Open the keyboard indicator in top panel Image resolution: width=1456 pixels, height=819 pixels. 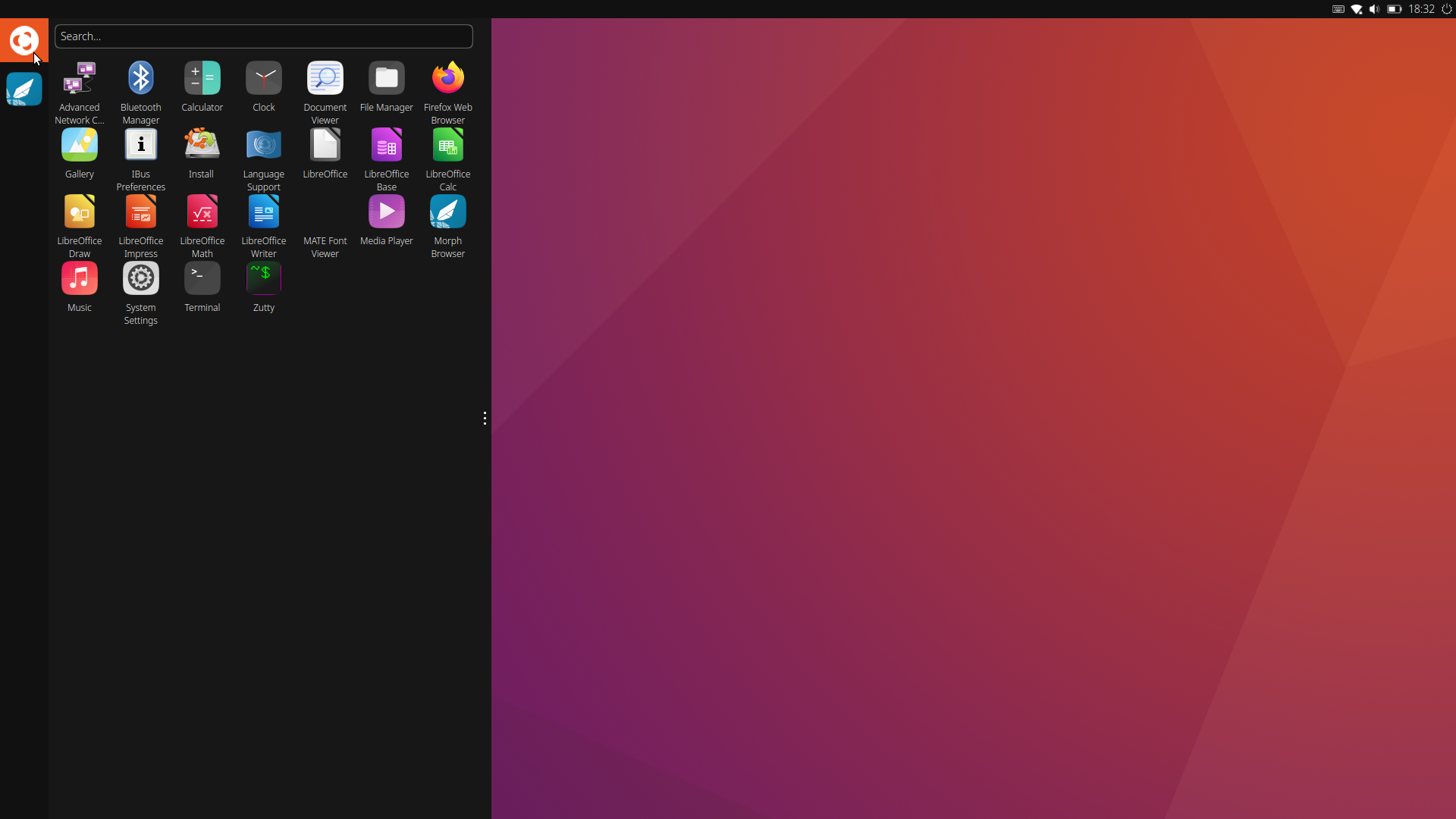tap(1338, 9)
